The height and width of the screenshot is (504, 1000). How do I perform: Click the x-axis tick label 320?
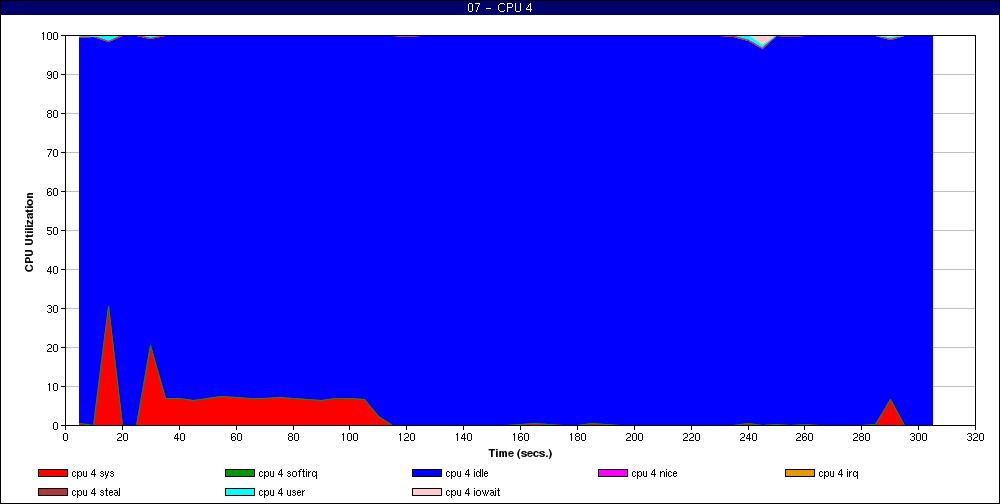click(975, 437)
